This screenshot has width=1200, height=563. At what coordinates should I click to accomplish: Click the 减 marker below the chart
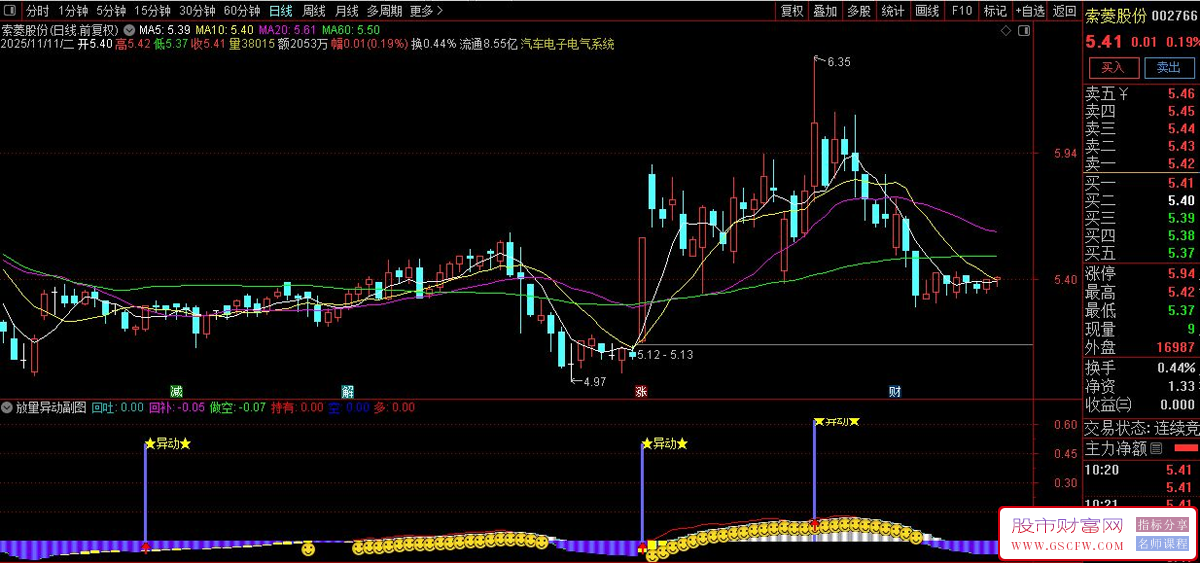click(x=176, y=391)
